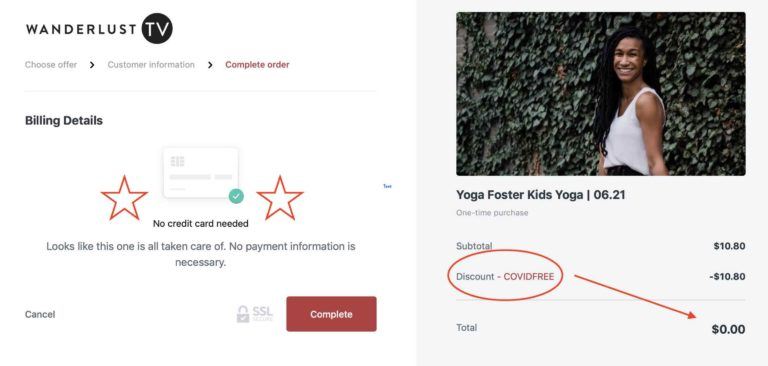Viewport: 768px width, 366px height.
Task: Click the right red star outline
Action: pos(280,198)
